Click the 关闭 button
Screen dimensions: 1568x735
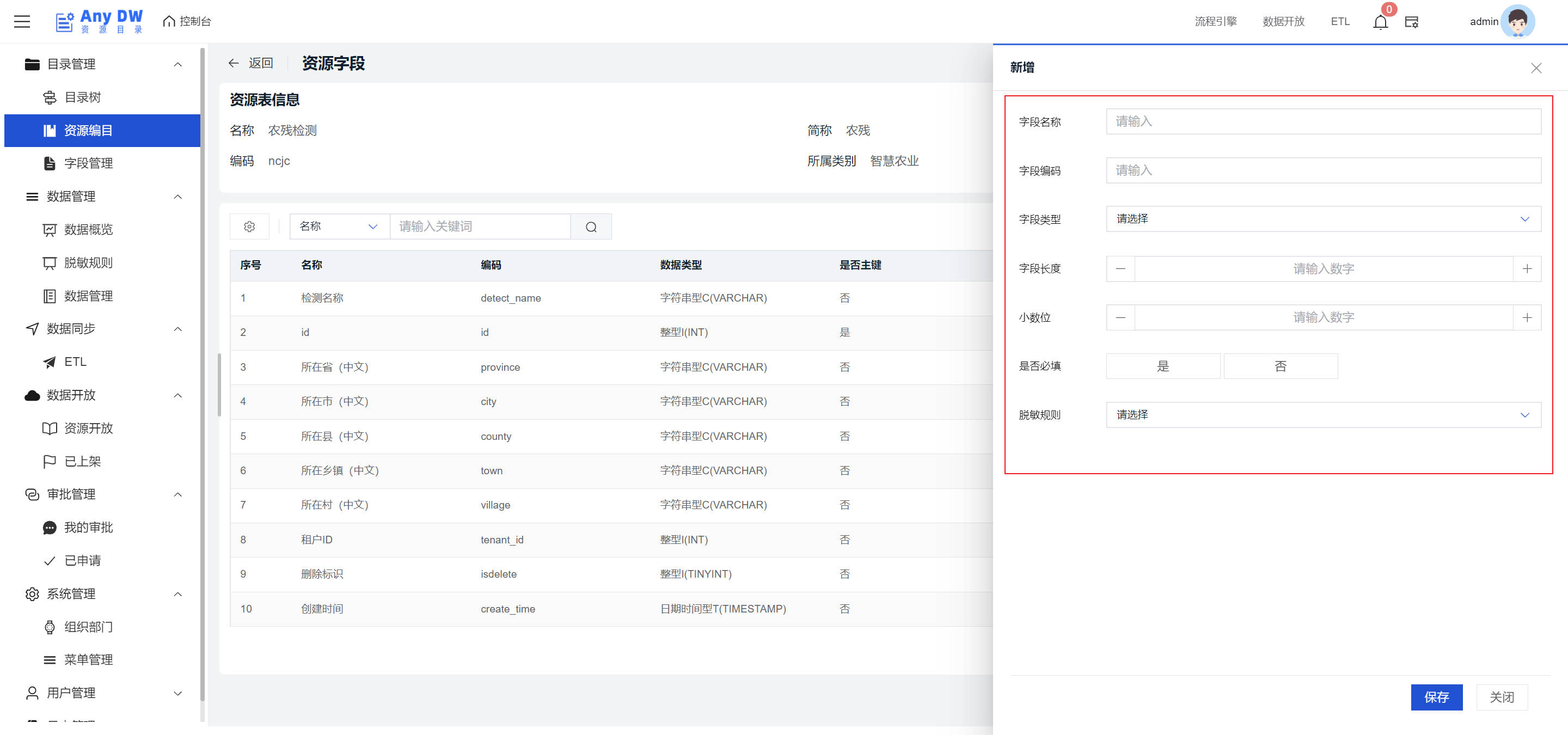click(1501, 697)
